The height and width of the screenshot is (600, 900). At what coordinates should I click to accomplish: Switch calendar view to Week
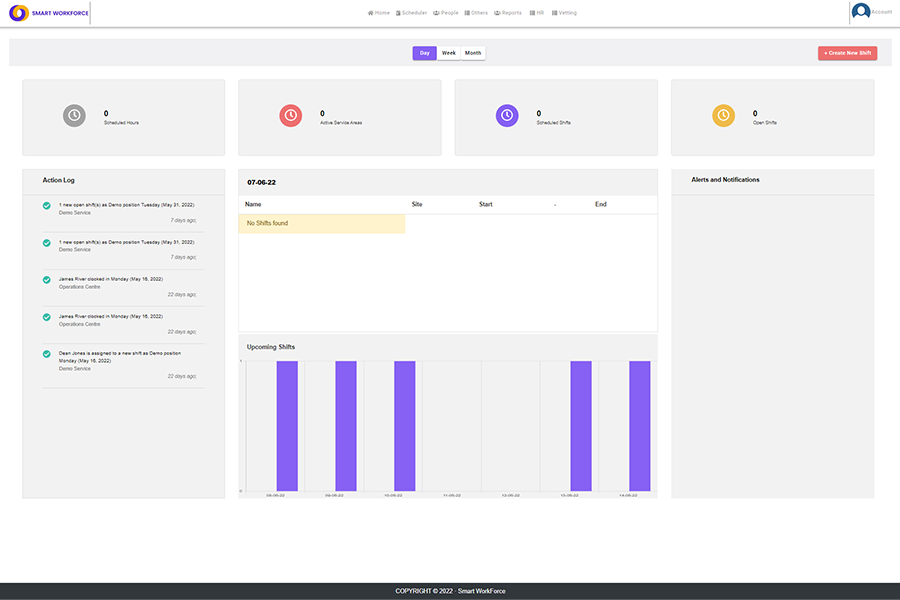click(448, 52)
